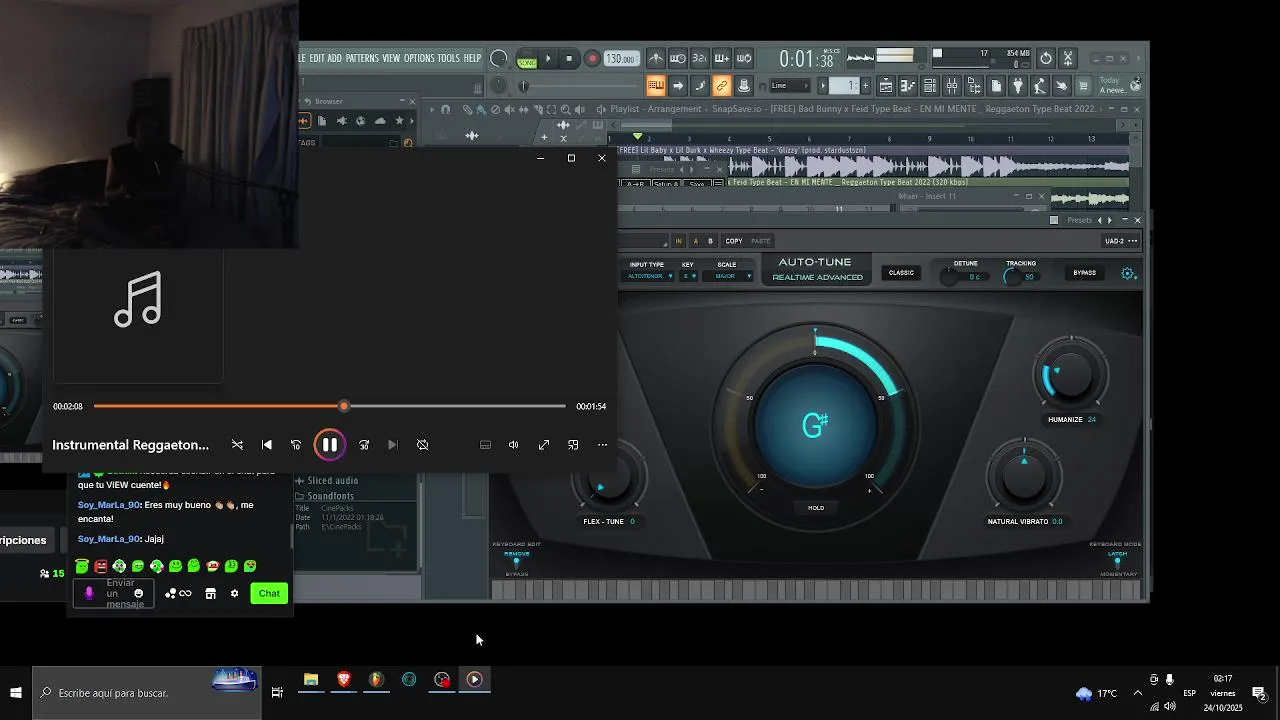
Task: Select the zoom tool in playlist toolbar
Action: click(x=565, y=109)
